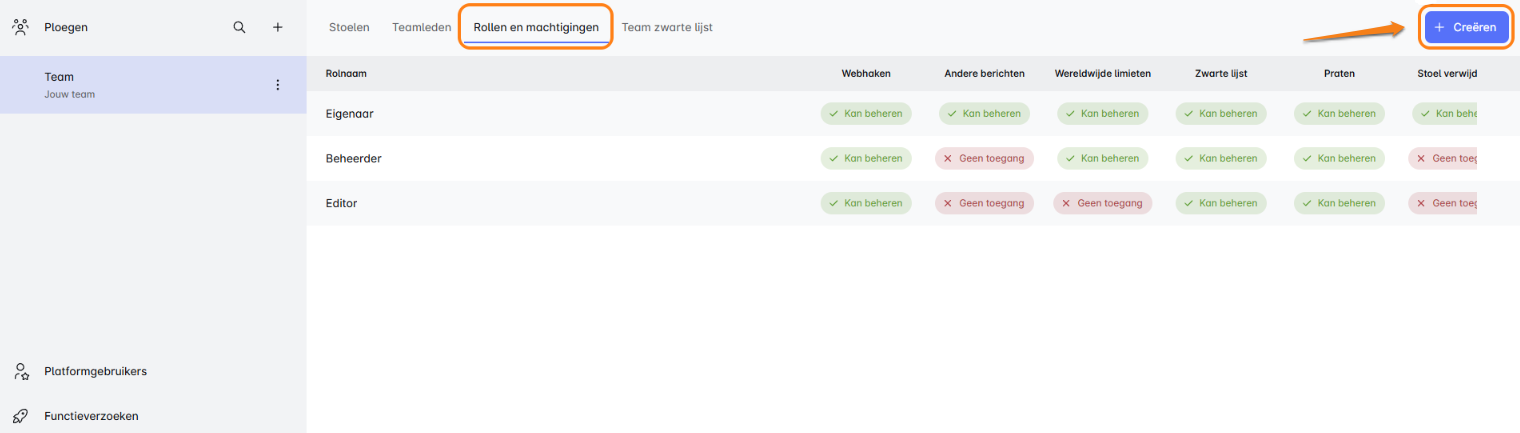Click Editor's Wereldwijde limieten Geen toegang badge

point(1102,203)
